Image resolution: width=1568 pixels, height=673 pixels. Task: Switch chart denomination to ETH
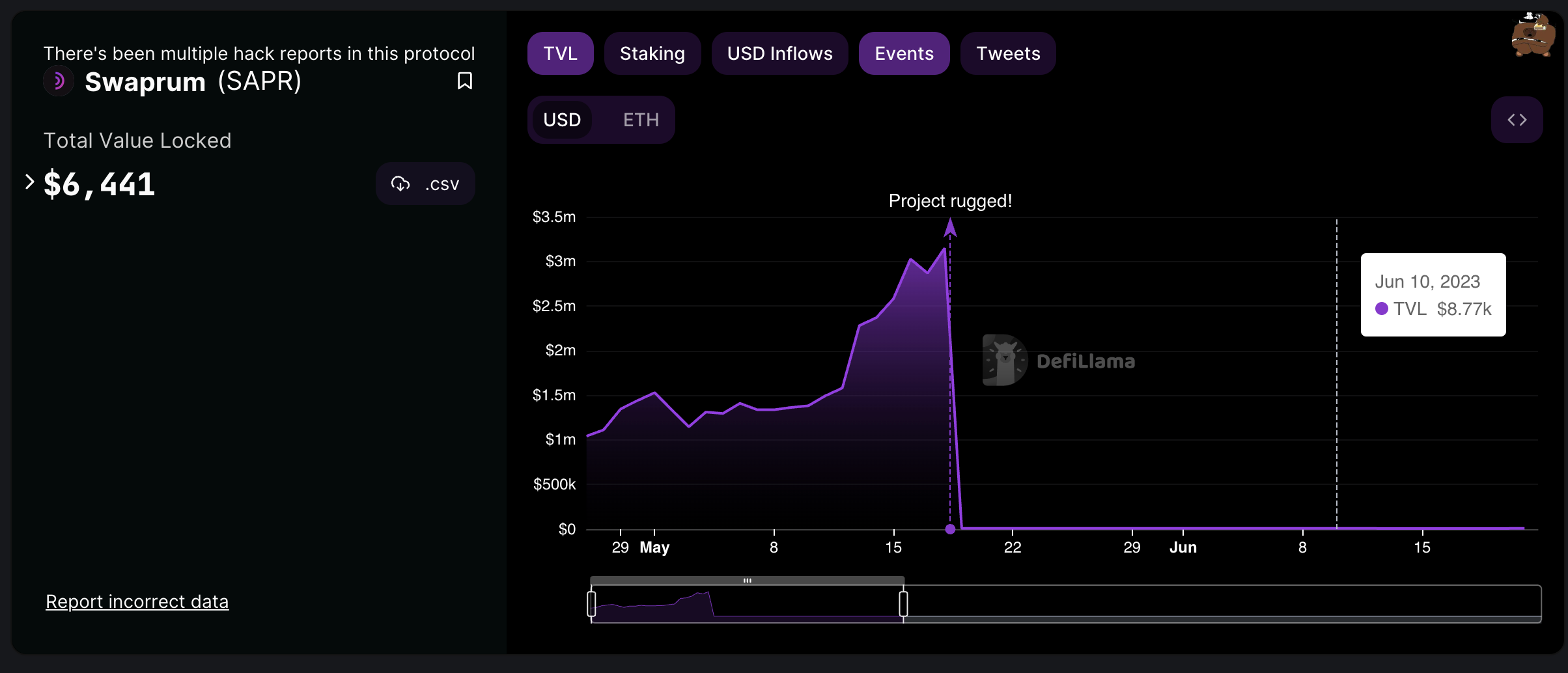point(641,120)
